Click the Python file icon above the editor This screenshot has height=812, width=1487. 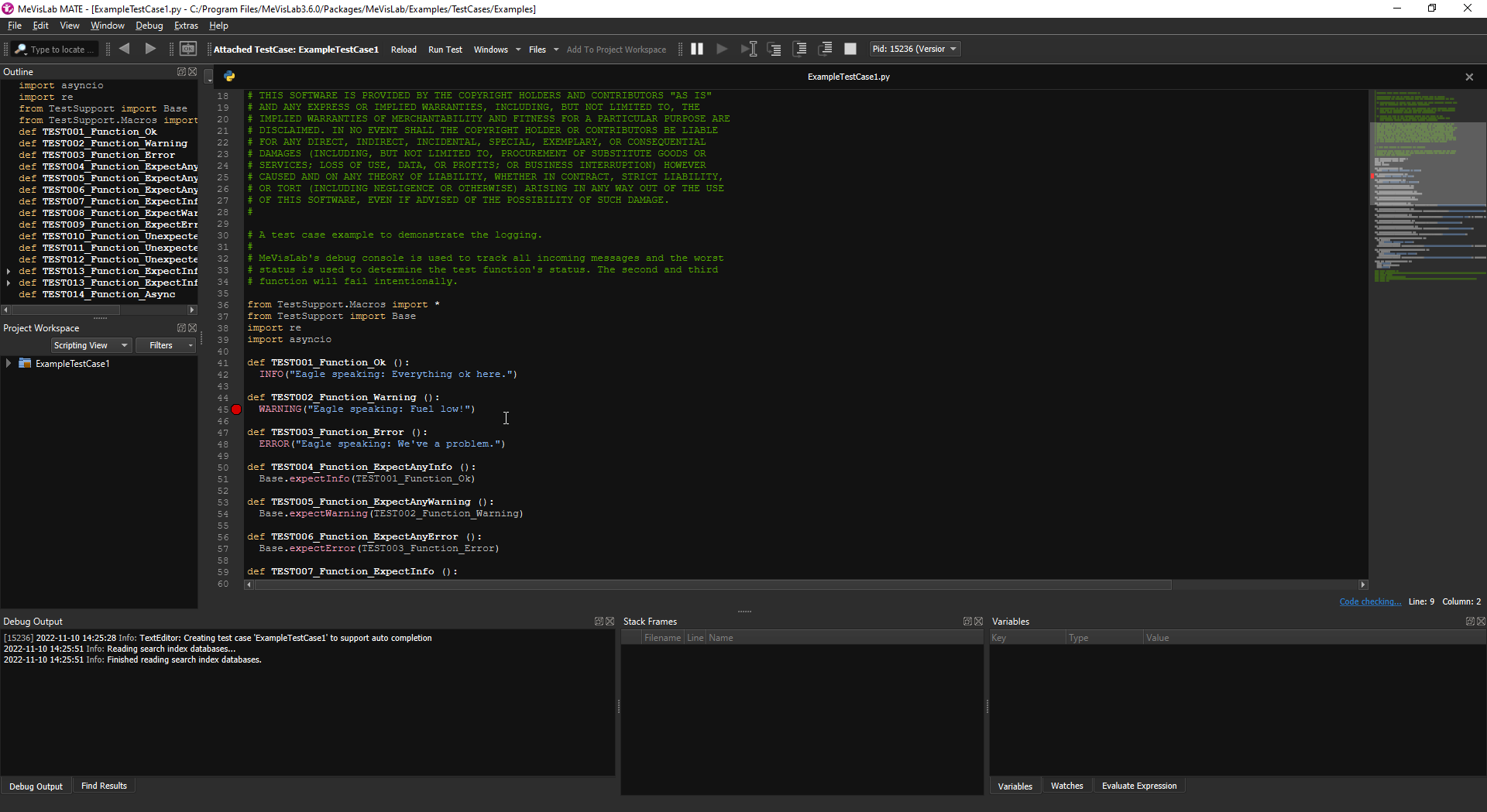click(229, 77)
